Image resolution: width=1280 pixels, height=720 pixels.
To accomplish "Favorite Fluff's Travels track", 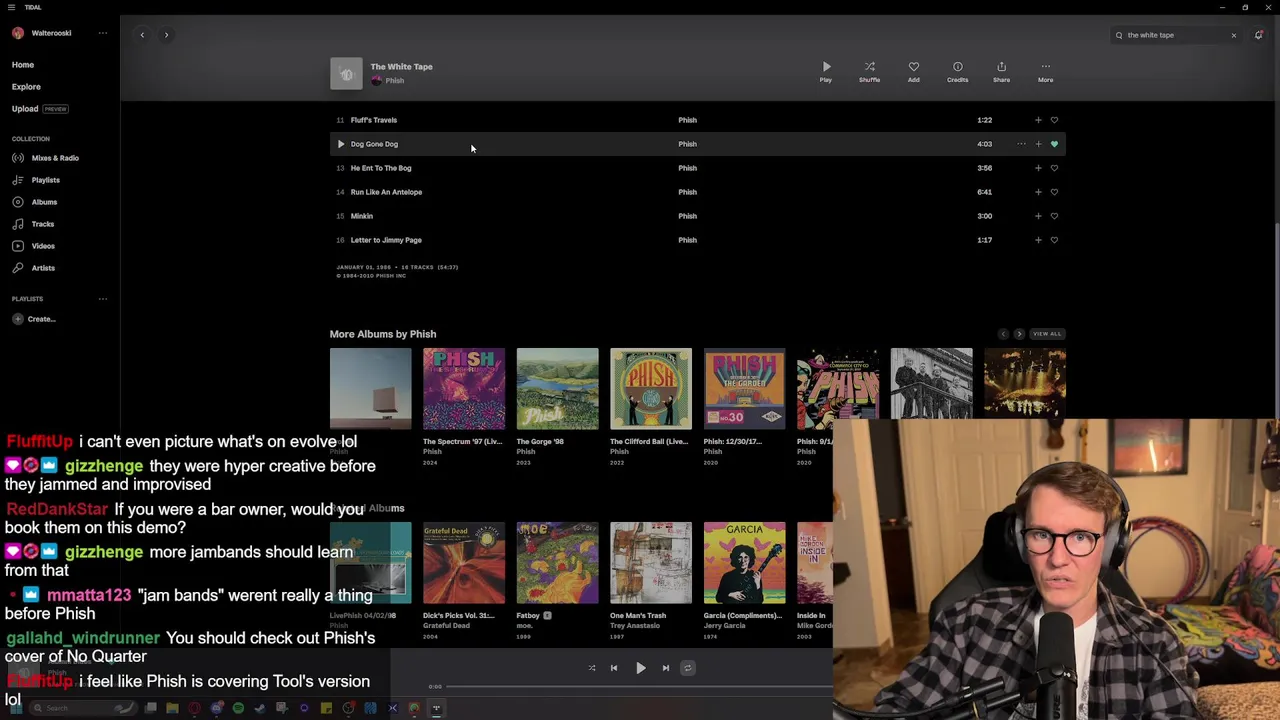I will click(1054, 120).
